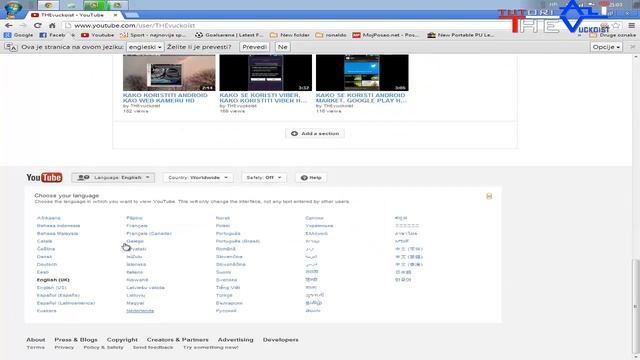
Task: Open the Country: Worldwide dropdown
Action: [198, 178]
